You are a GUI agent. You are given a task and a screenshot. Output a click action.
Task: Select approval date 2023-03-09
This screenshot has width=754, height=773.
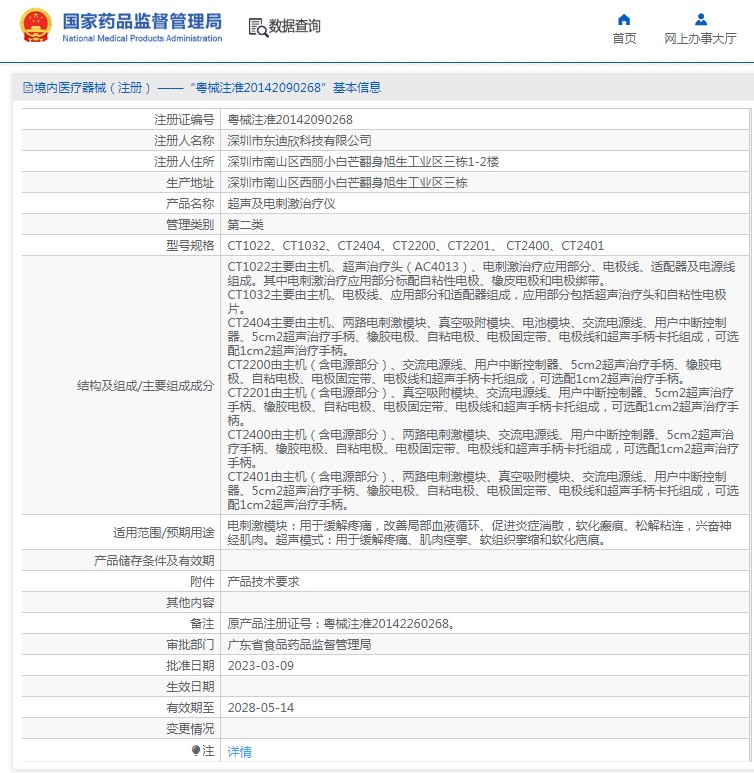pyautogui.click(x=260, y=666)
